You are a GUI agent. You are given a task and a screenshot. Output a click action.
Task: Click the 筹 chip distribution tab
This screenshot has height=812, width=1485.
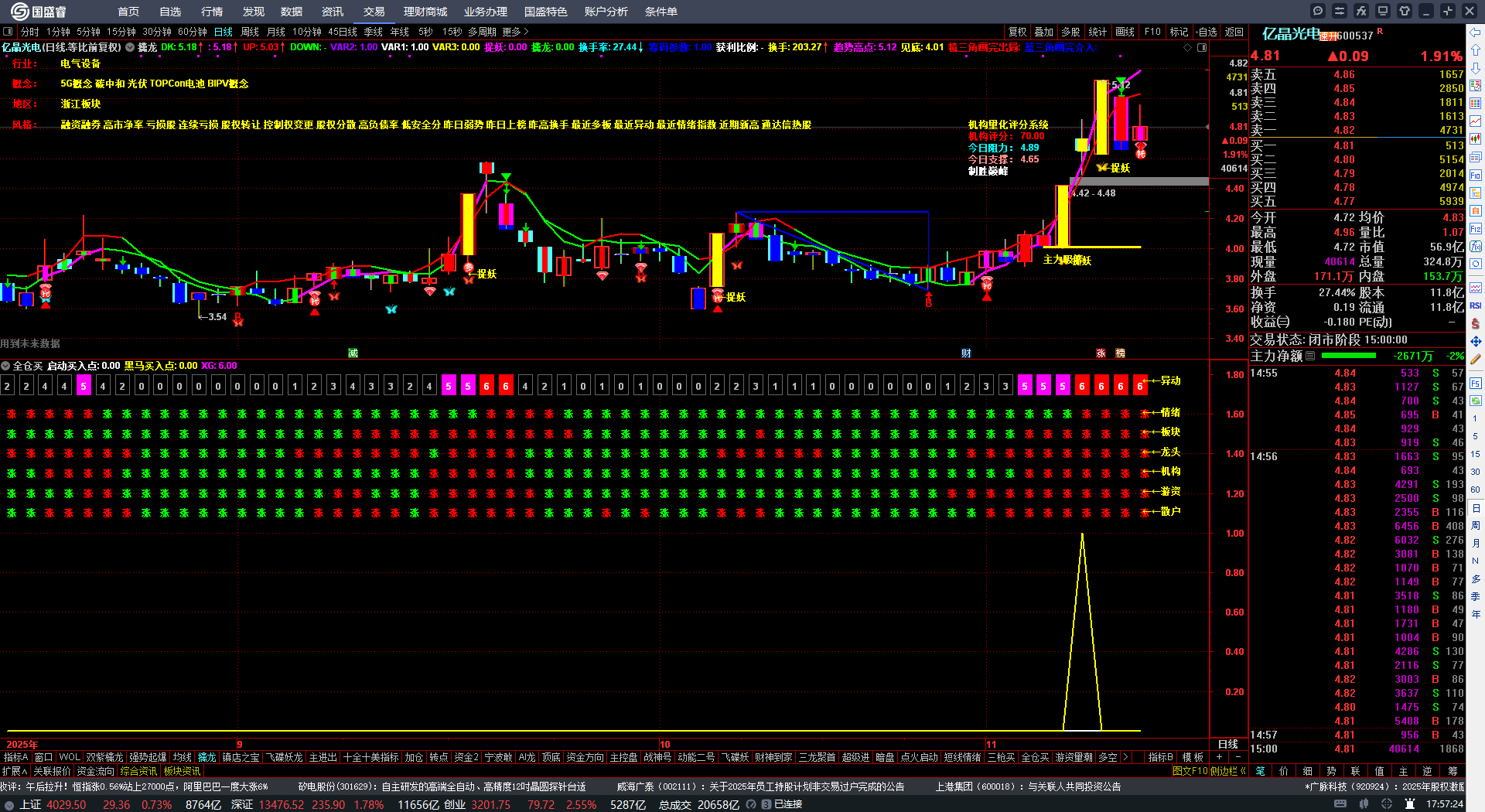click(1453, 771)
